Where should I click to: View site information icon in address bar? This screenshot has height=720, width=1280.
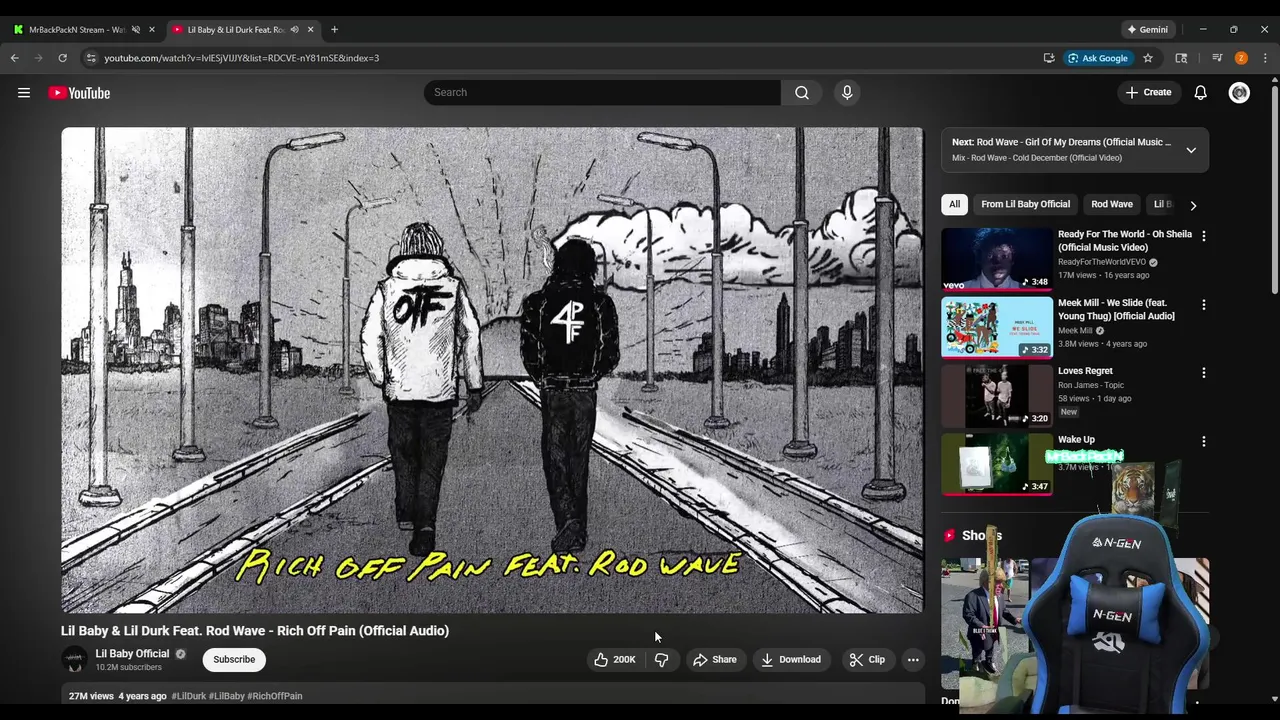point(91,58)
